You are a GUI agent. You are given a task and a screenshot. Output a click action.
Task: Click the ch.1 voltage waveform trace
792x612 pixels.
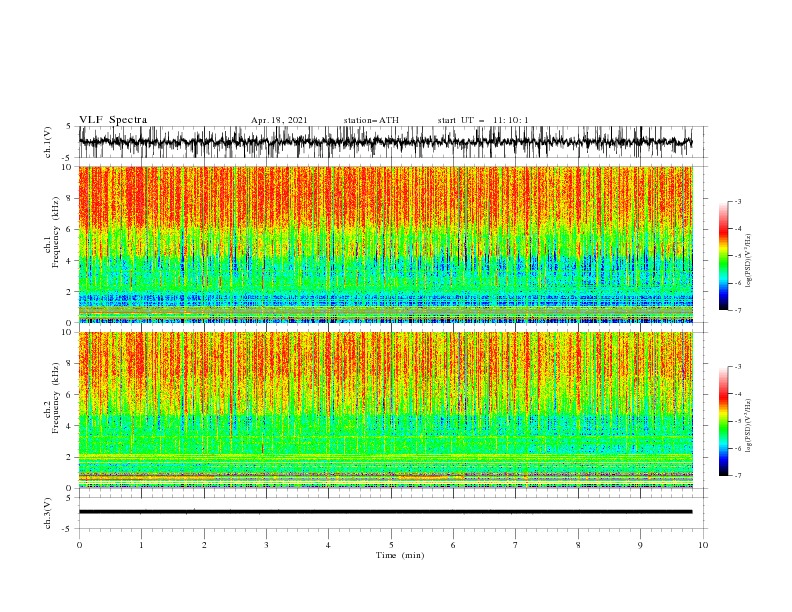385,141
